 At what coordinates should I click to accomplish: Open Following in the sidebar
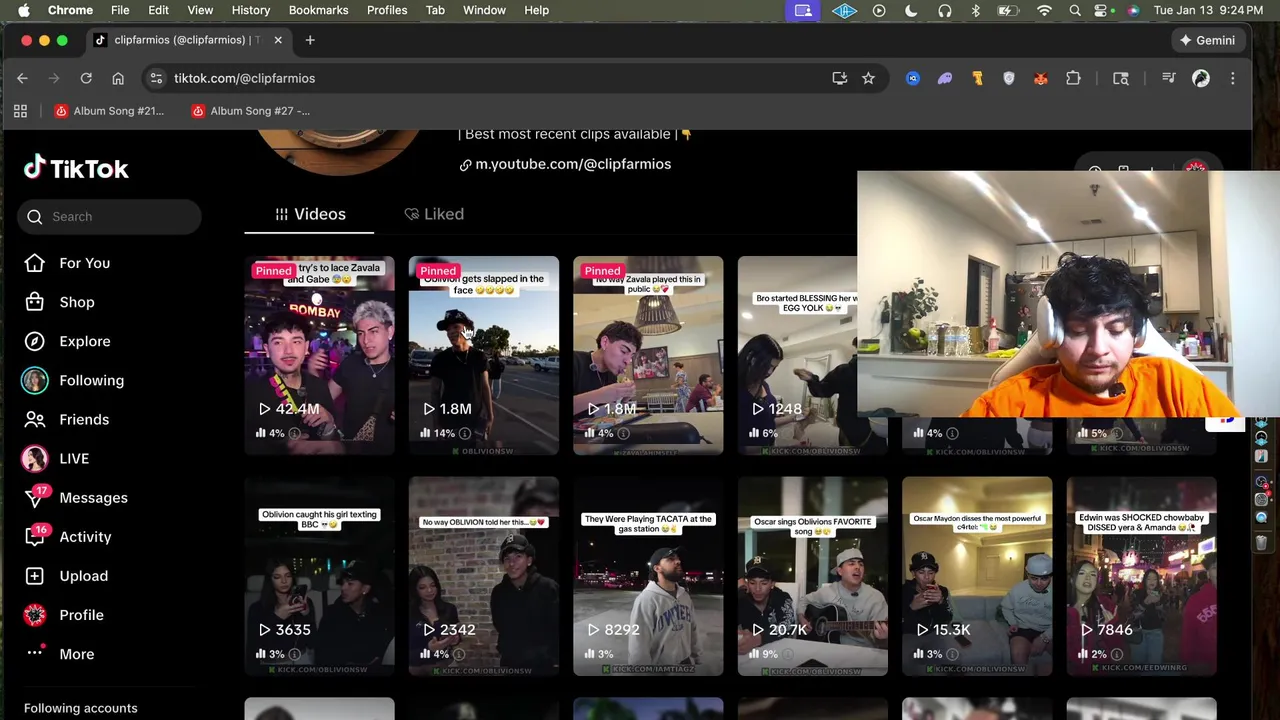pyautogui.click(x=91, y=380)
